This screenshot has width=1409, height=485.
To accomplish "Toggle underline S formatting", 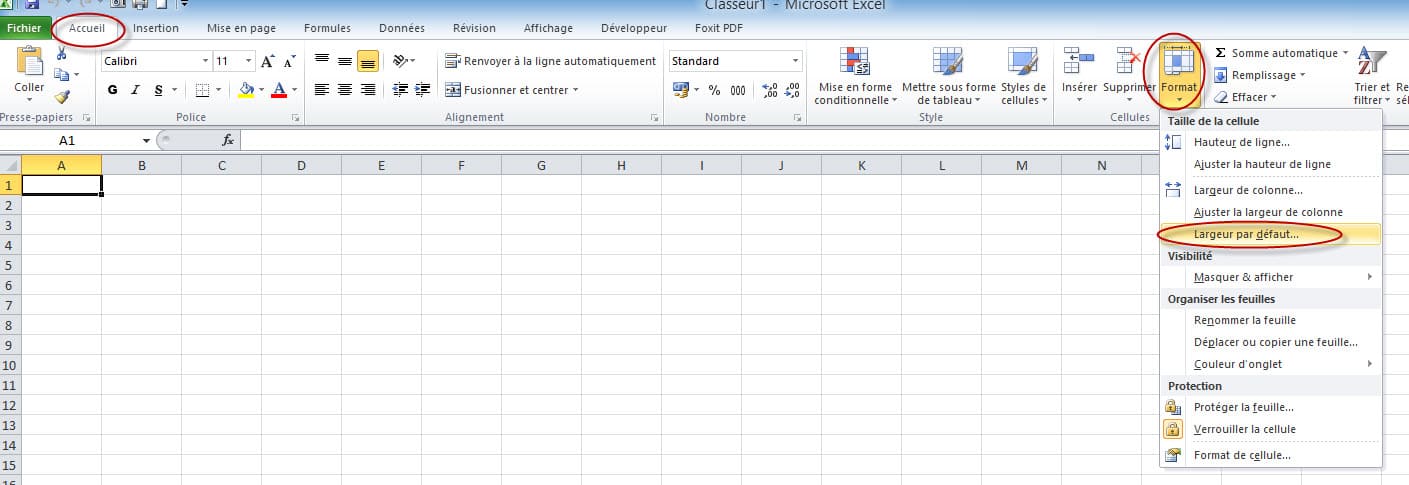I will coord(159,90).
